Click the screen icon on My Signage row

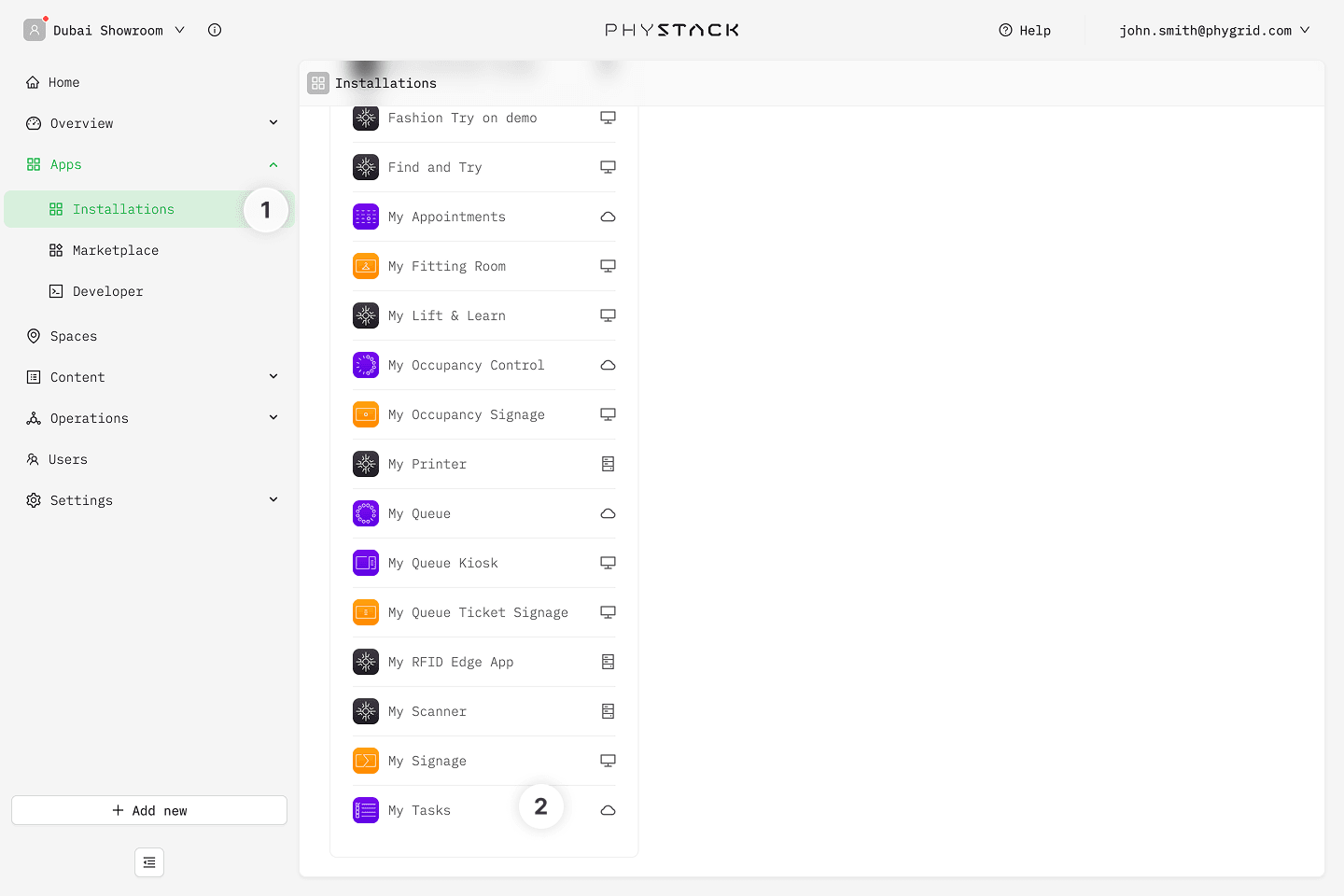[608, 761]
